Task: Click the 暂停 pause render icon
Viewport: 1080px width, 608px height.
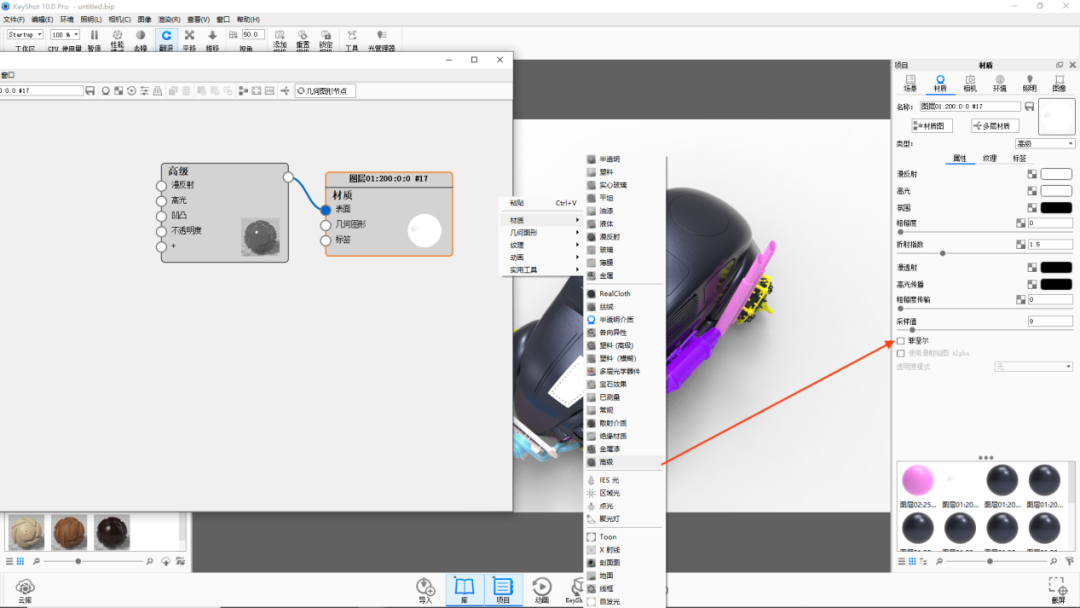Action: [94, 35]
